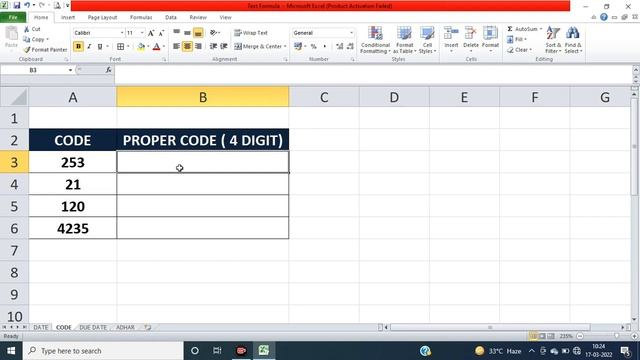The width and height of the screenshot is (640, 360).
Task: Click the Insert cells button
Action: pyautogui.click(x=451, y=40)
